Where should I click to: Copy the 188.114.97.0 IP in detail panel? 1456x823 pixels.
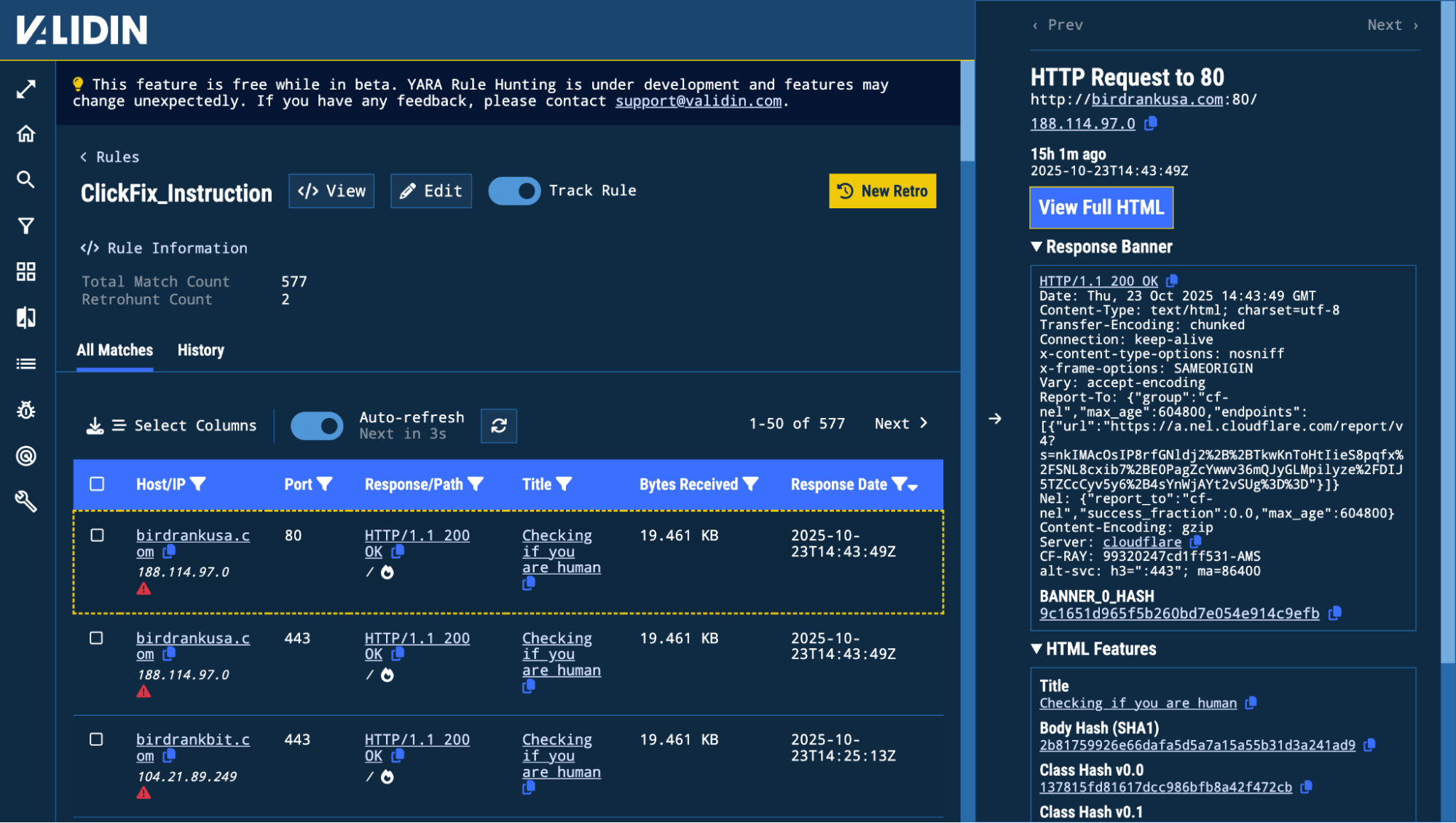pos(1151,123)
